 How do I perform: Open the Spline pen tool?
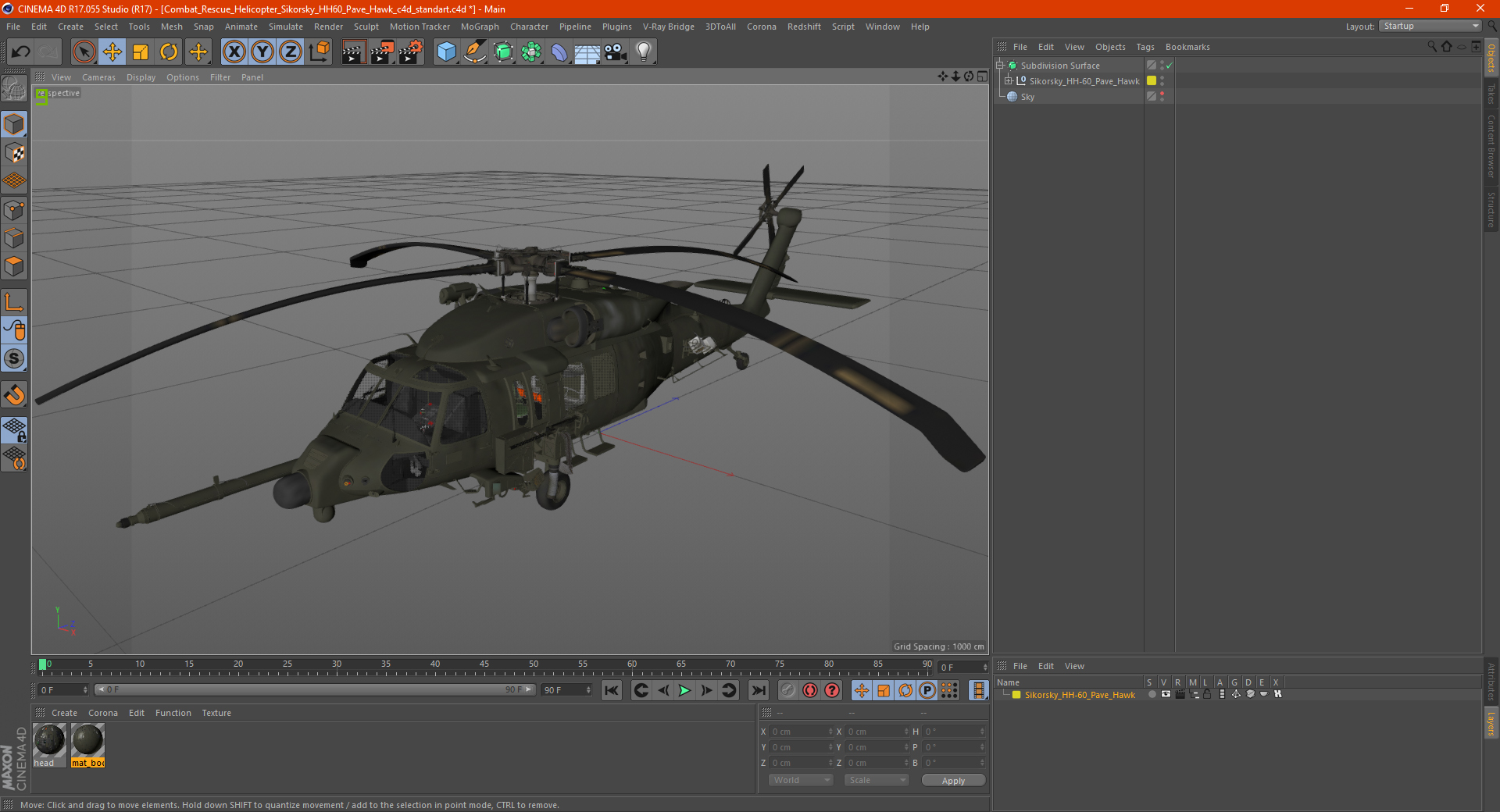(x=475, y=52)
